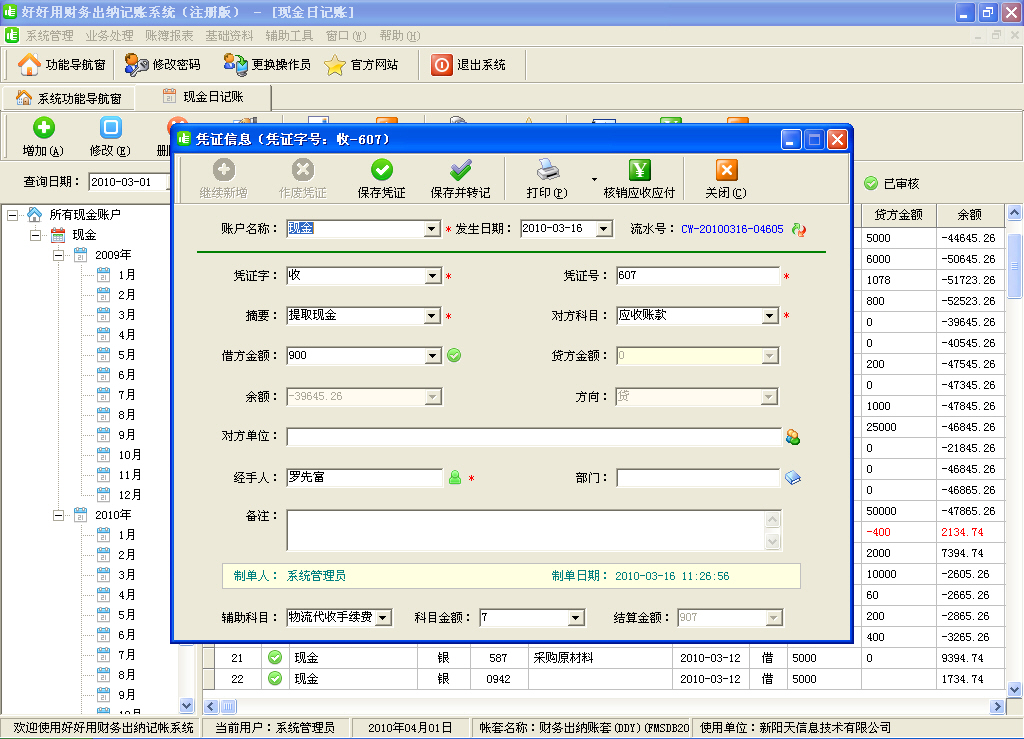
Task: Click the 部门 department lookup icon
Action: click(x=793, y=478)
